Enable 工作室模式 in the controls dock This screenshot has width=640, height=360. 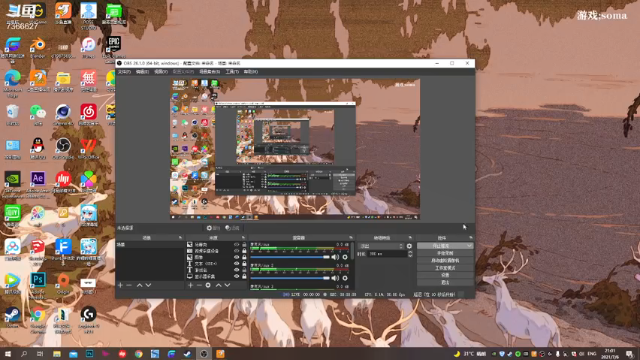(x=445, y=268)
